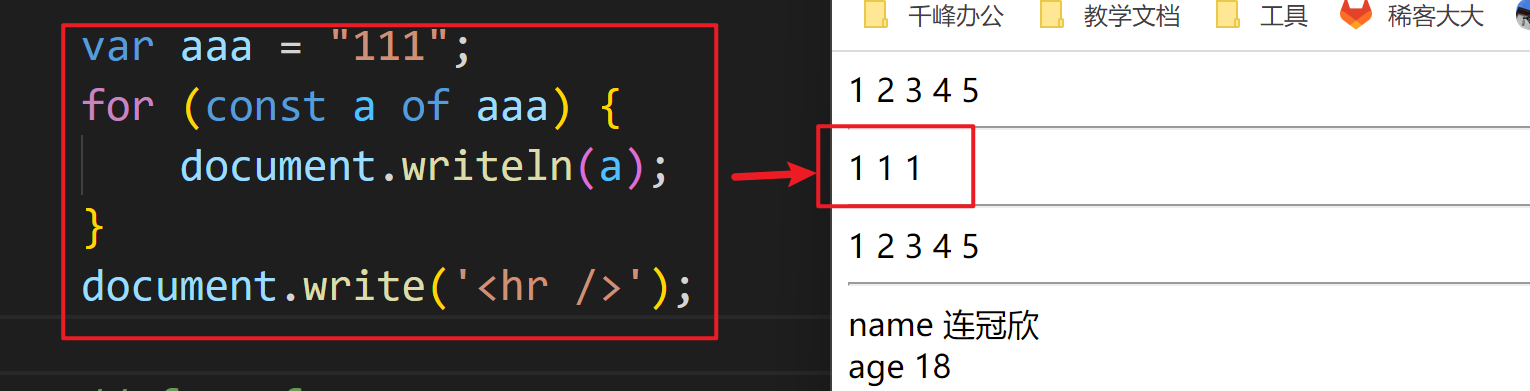Click the code line var aaa = "111";
Viewport: 1530px width, 391px height.
275,47
